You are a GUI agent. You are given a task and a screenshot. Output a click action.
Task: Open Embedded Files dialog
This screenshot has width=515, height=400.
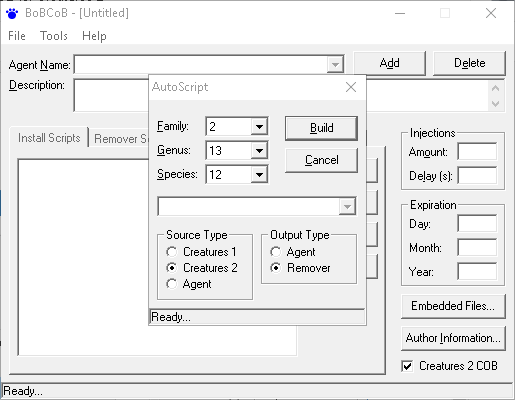453,306
